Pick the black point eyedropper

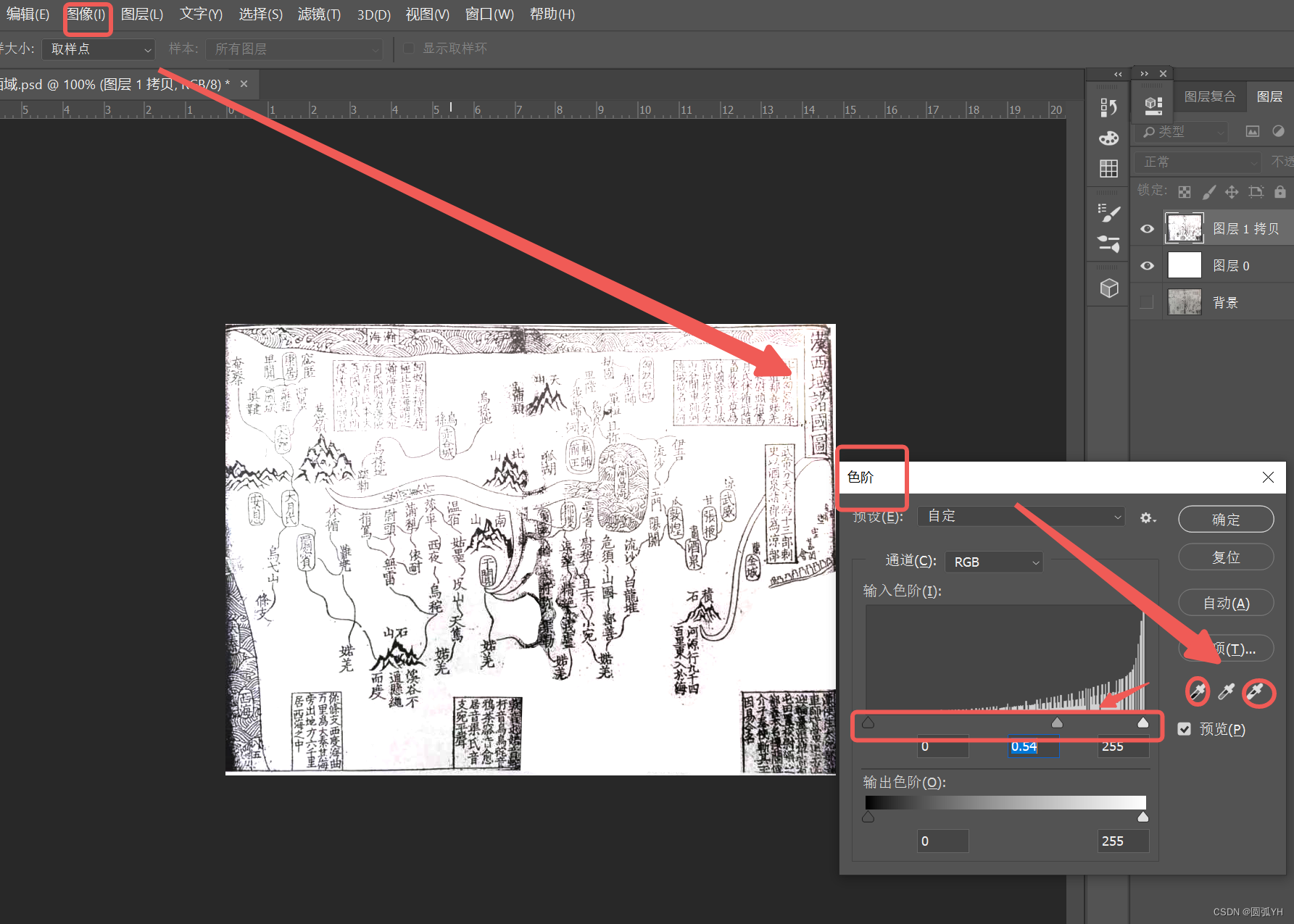pyautogui.click(x=1198, y=692)
